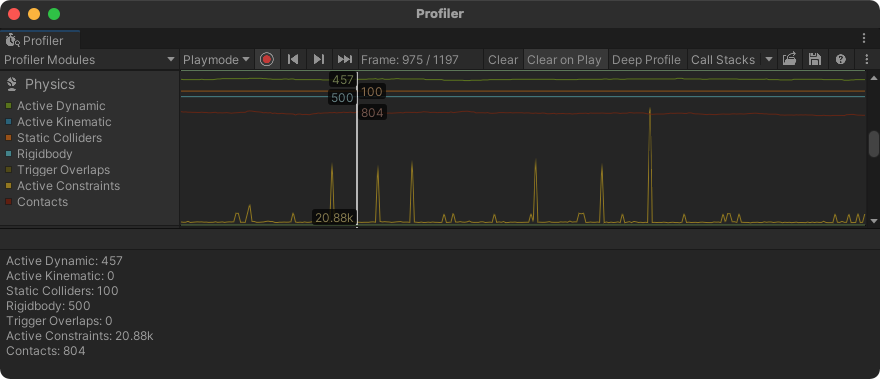
Task: Click the 804 contacts chart label
Action: click(x=372, y=113)
